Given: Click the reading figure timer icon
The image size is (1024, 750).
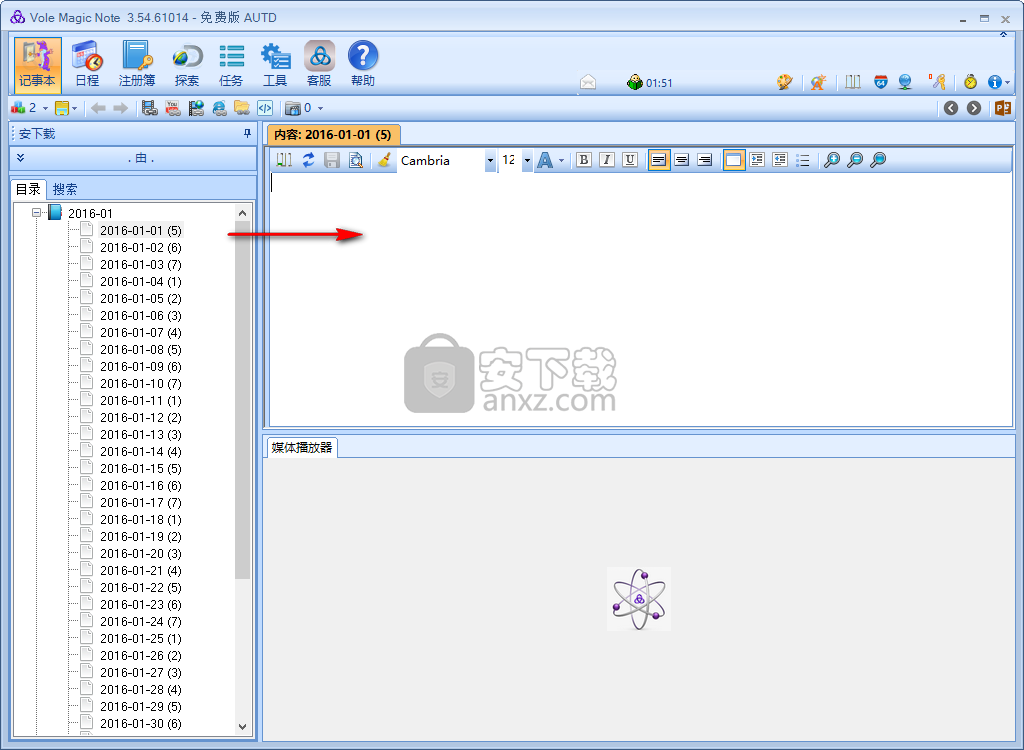Looking at the screenshot, I should point(635,82).
